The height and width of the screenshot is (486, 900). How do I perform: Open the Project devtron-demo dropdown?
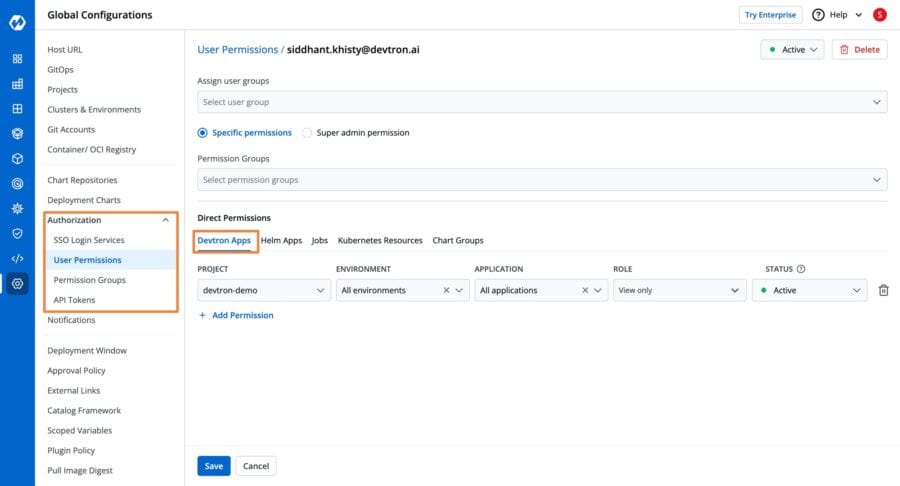click(x=264, y=290)
